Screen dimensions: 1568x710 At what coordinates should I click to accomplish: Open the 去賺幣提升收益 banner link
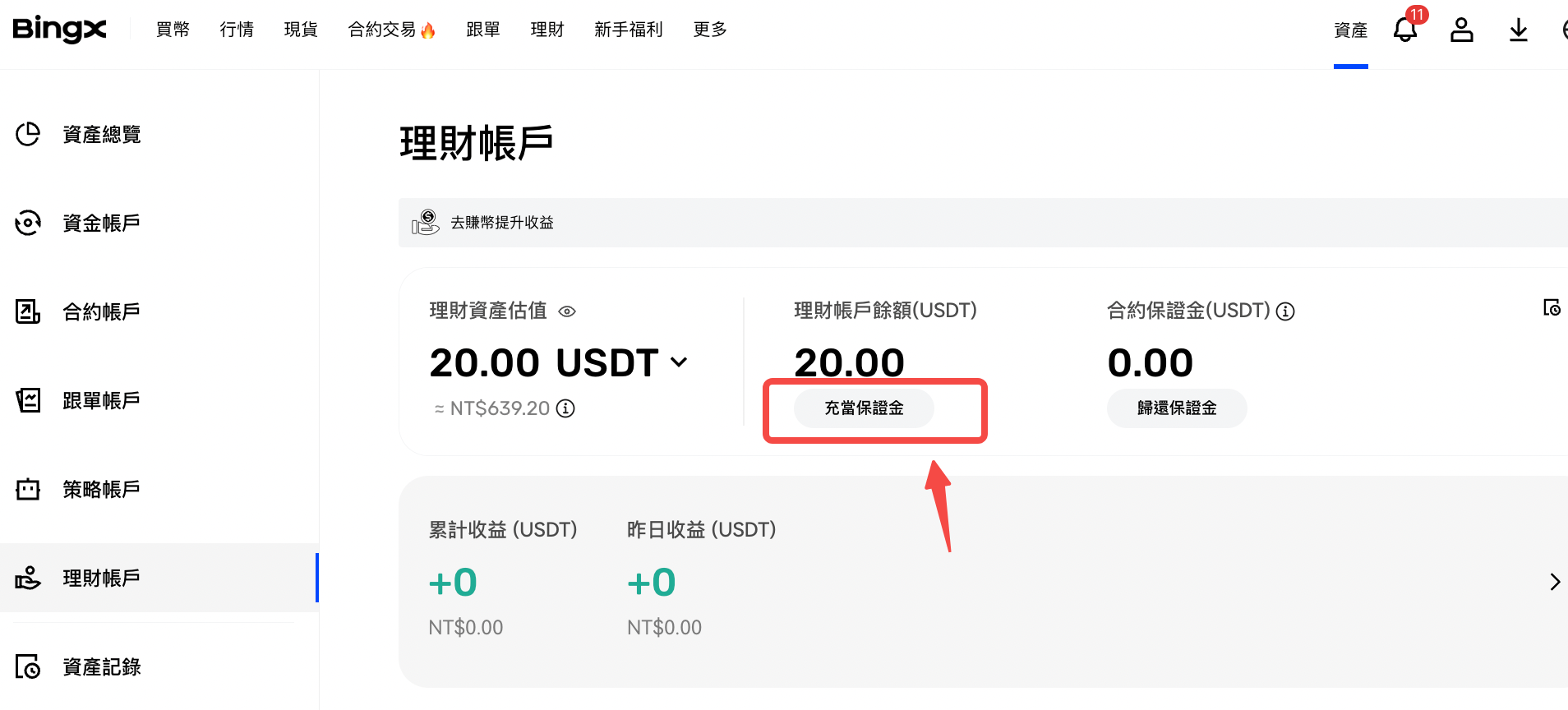(503, 222)
